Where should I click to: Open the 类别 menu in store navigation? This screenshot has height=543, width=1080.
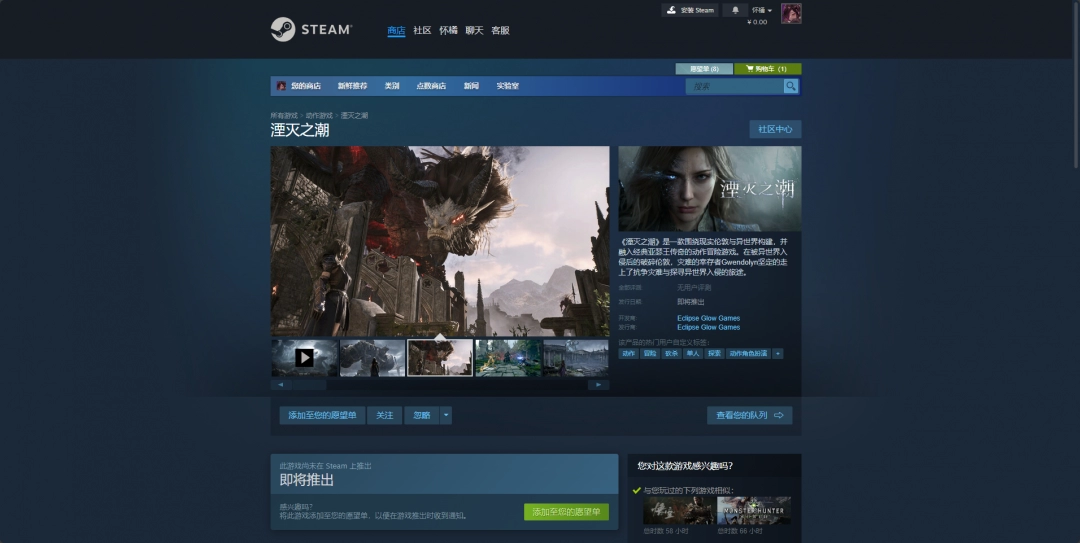[392, 86]
